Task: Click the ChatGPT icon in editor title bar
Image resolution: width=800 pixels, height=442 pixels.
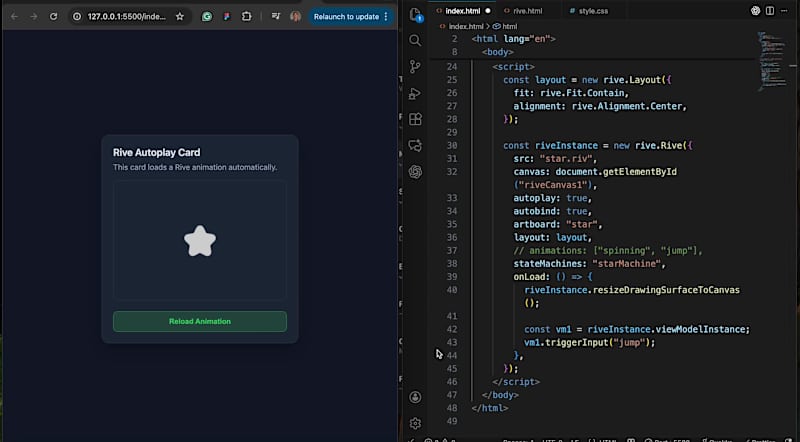Action: point(756,11)
